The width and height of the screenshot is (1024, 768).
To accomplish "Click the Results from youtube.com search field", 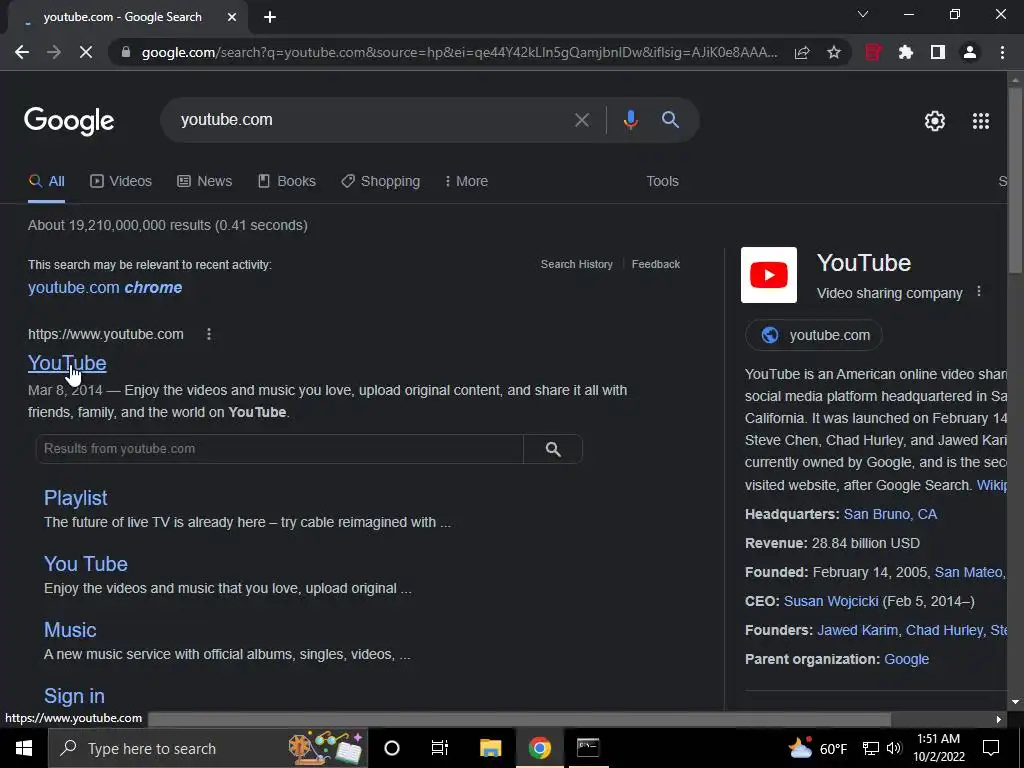I will 280,449.
